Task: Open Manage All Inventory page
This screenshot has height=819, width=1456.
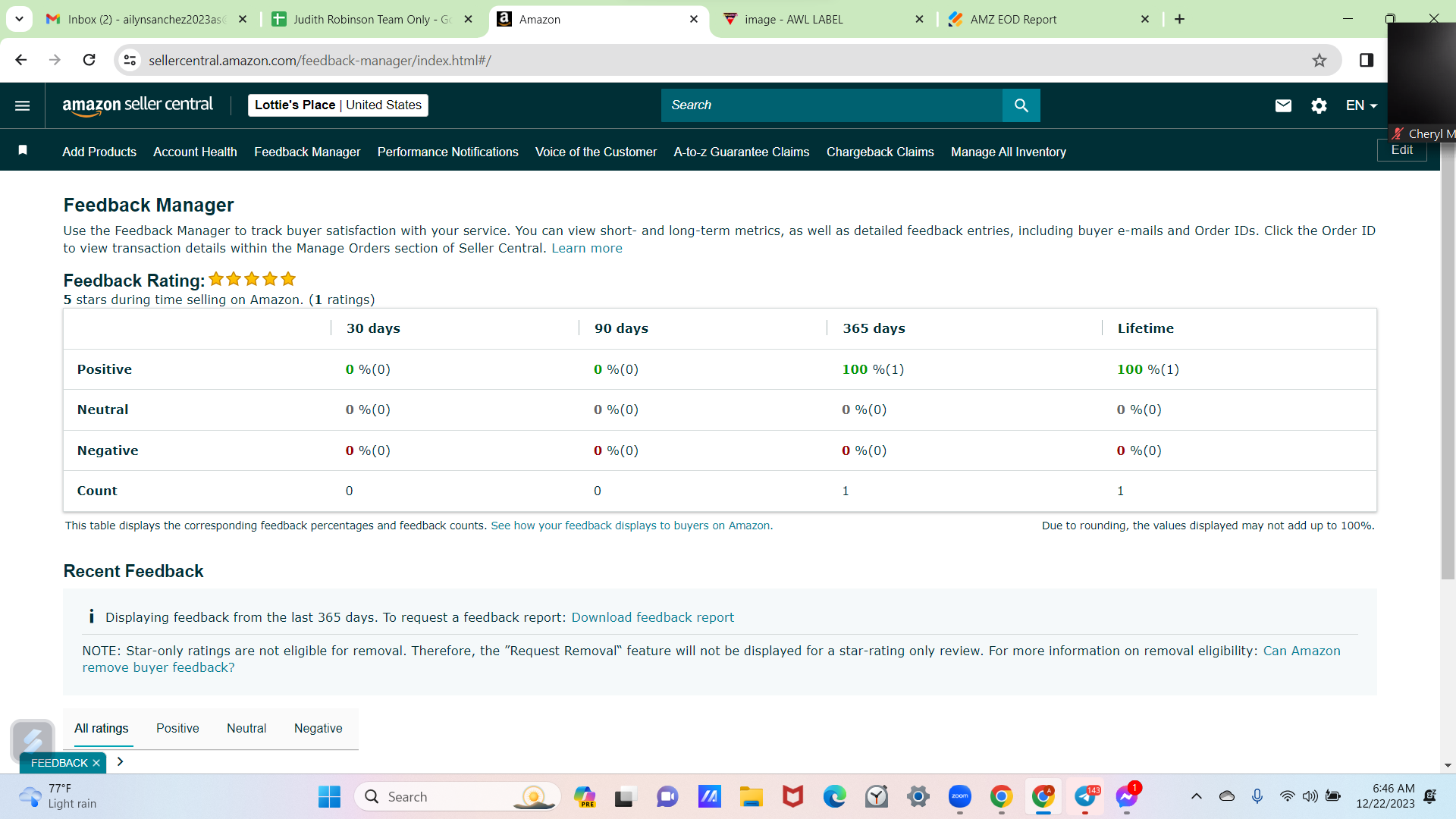Action: point(1009,152)
